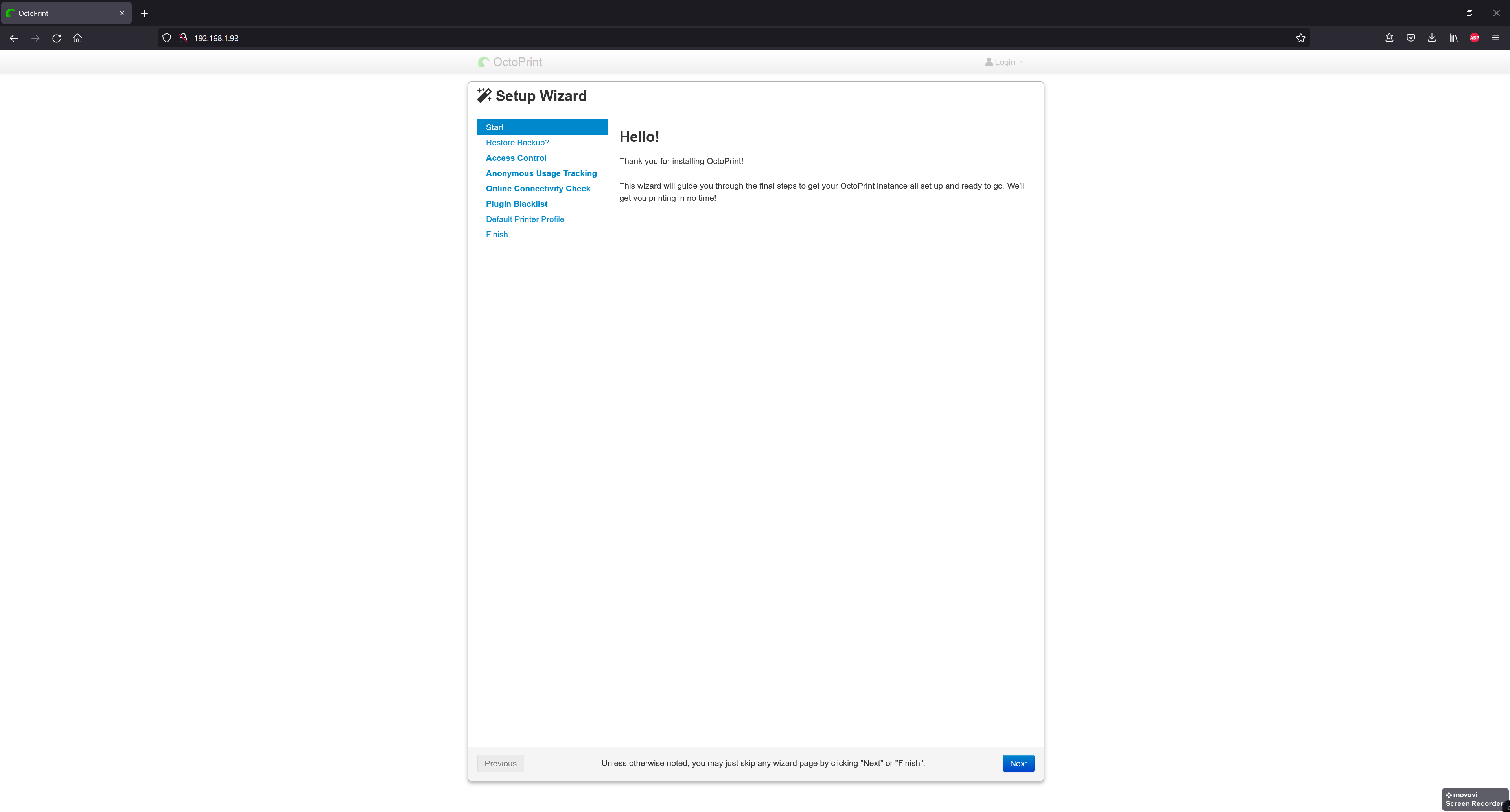The height and width of the screenshot is (812, 1510).
Task: Click the OctoPrint logo in navbar
Action: 510,62
